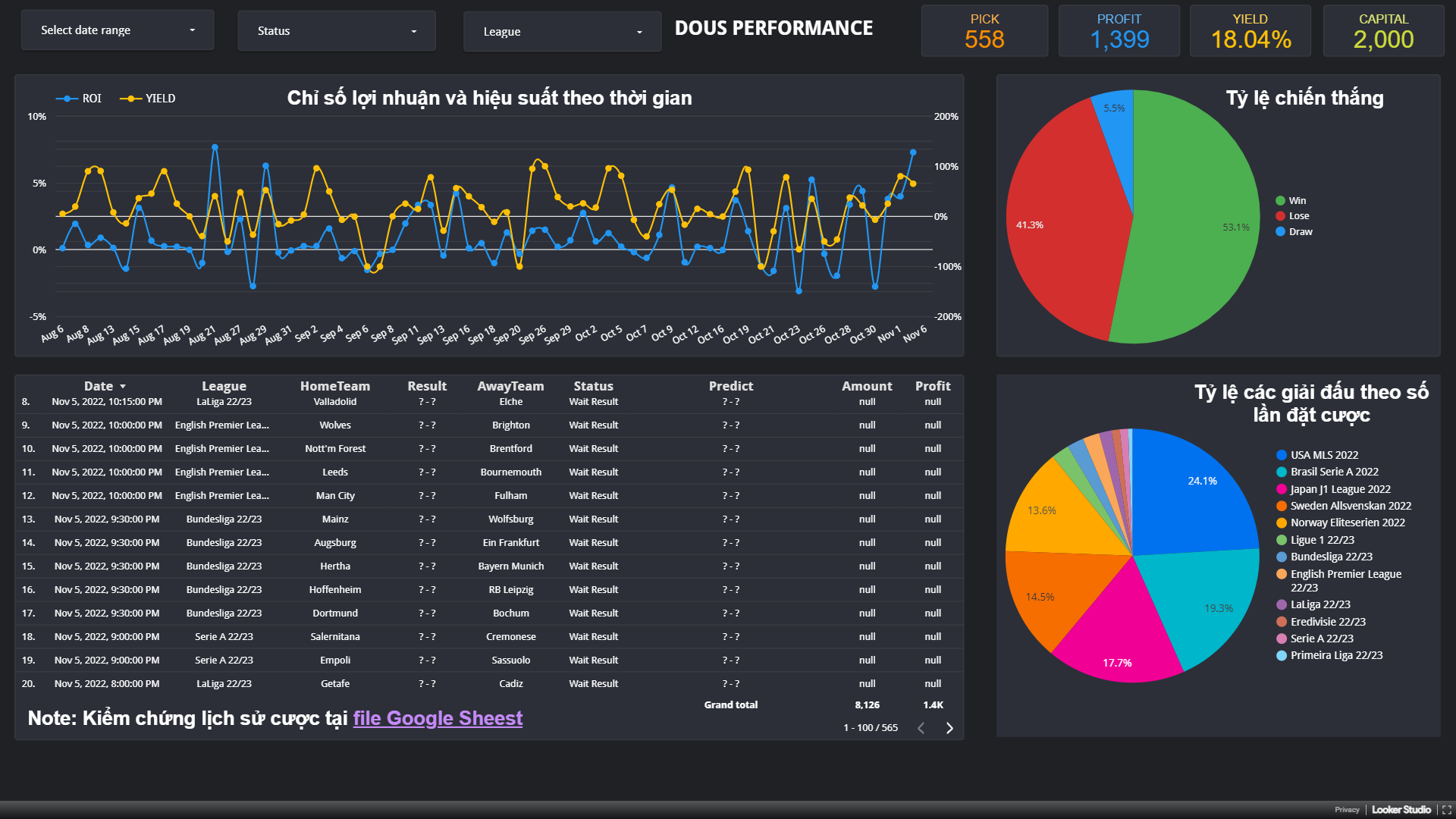Click the Man City table row

[335, 496]
